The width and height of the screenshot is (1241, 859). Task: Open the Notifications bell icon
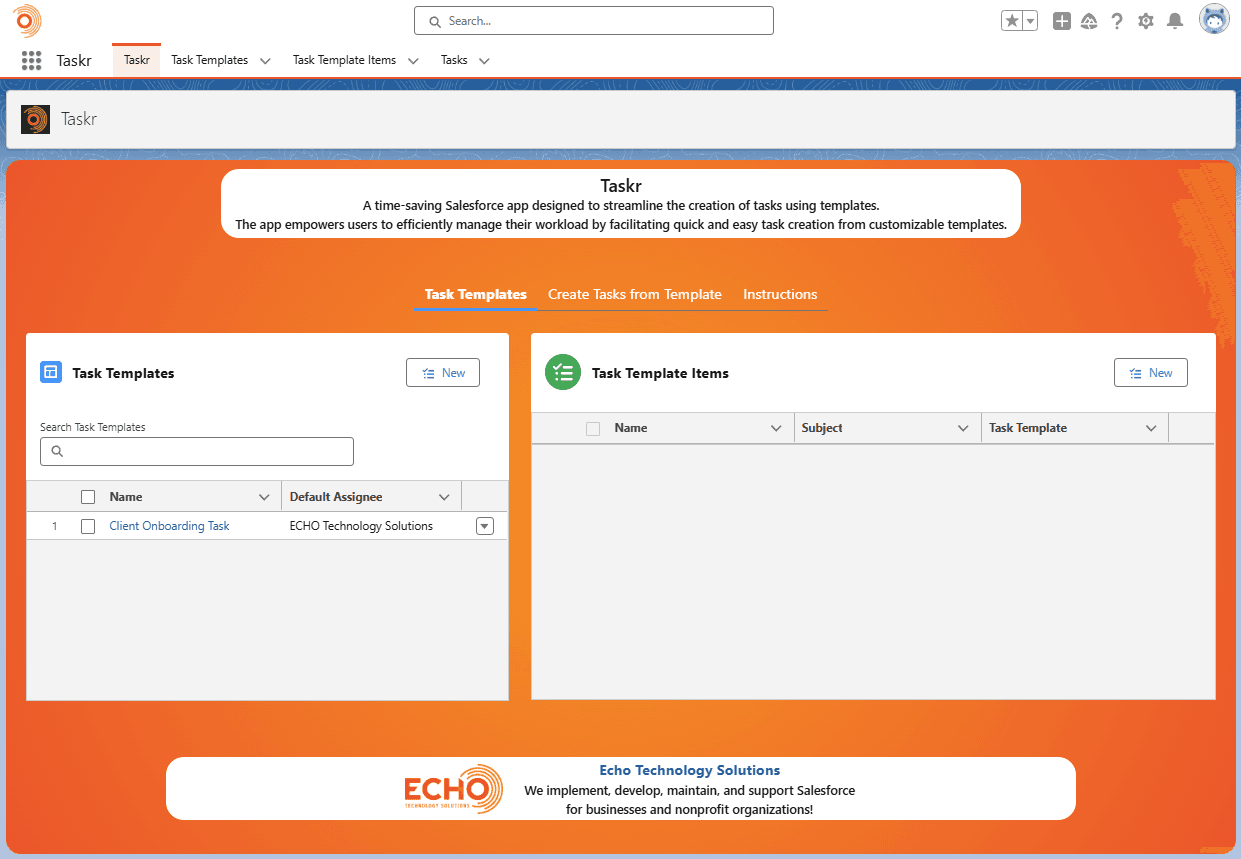pos(1175,21)
